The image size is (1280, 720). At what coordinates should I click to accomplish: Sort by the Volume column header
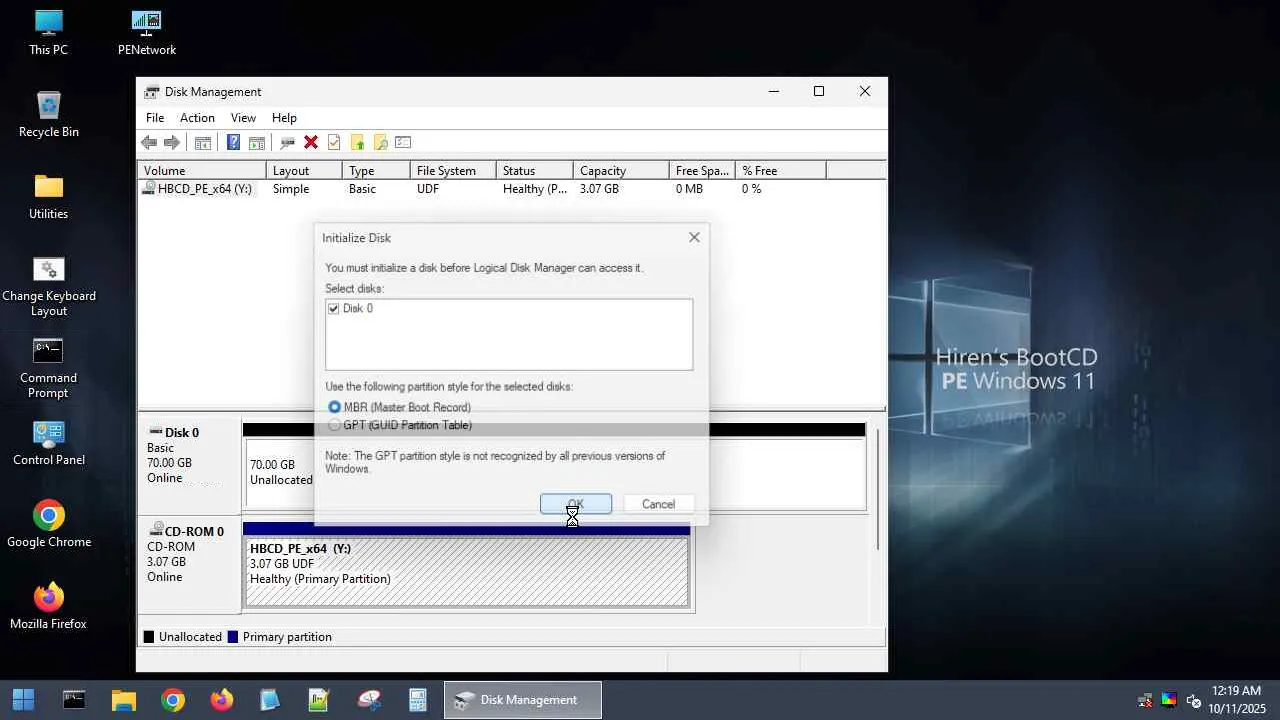[x=202, y=171]
